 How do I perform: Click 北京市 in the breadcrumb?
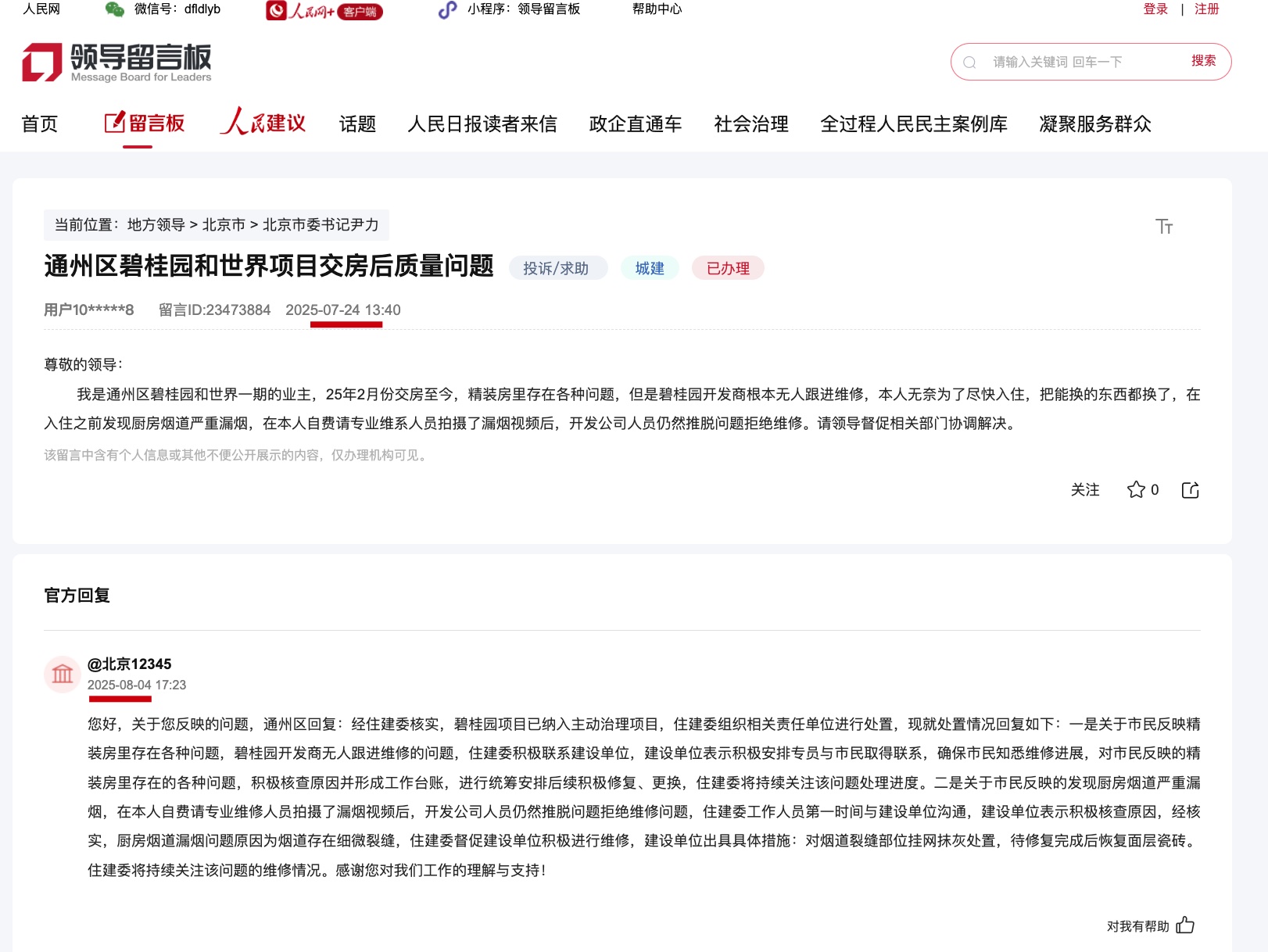(224, 225)
